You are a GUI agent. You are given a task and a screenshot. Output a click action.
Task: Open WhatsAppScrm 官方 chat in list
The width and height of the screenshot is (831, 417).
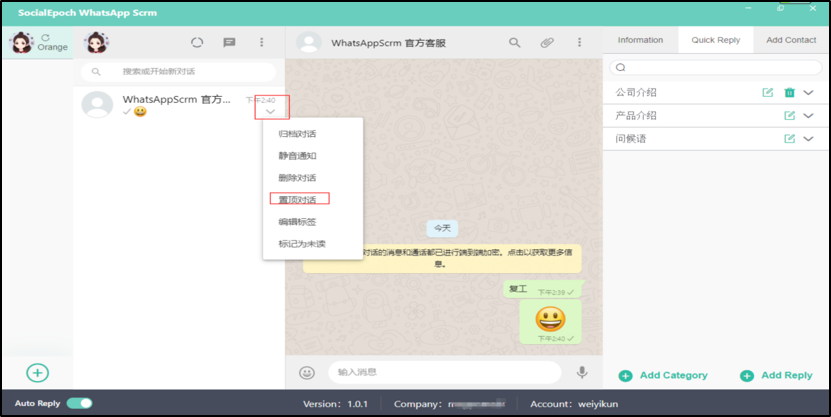pyautogui.click(x=179, y=105)
